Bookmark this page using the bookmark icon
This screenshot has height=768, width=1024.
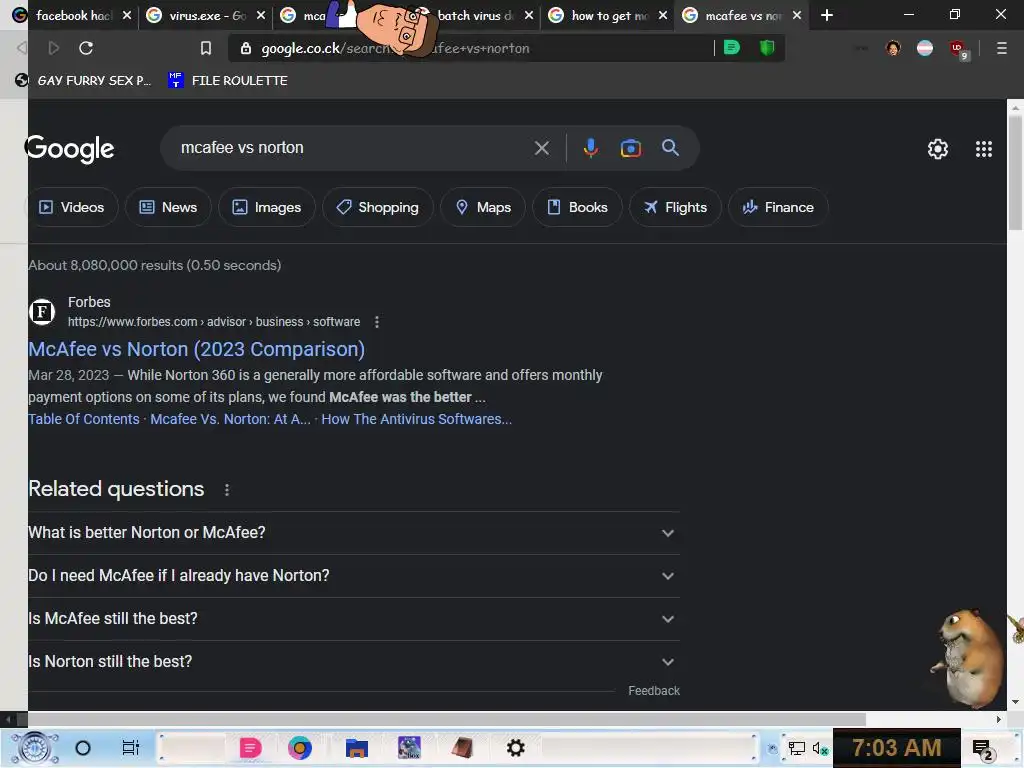click(206, 48)
